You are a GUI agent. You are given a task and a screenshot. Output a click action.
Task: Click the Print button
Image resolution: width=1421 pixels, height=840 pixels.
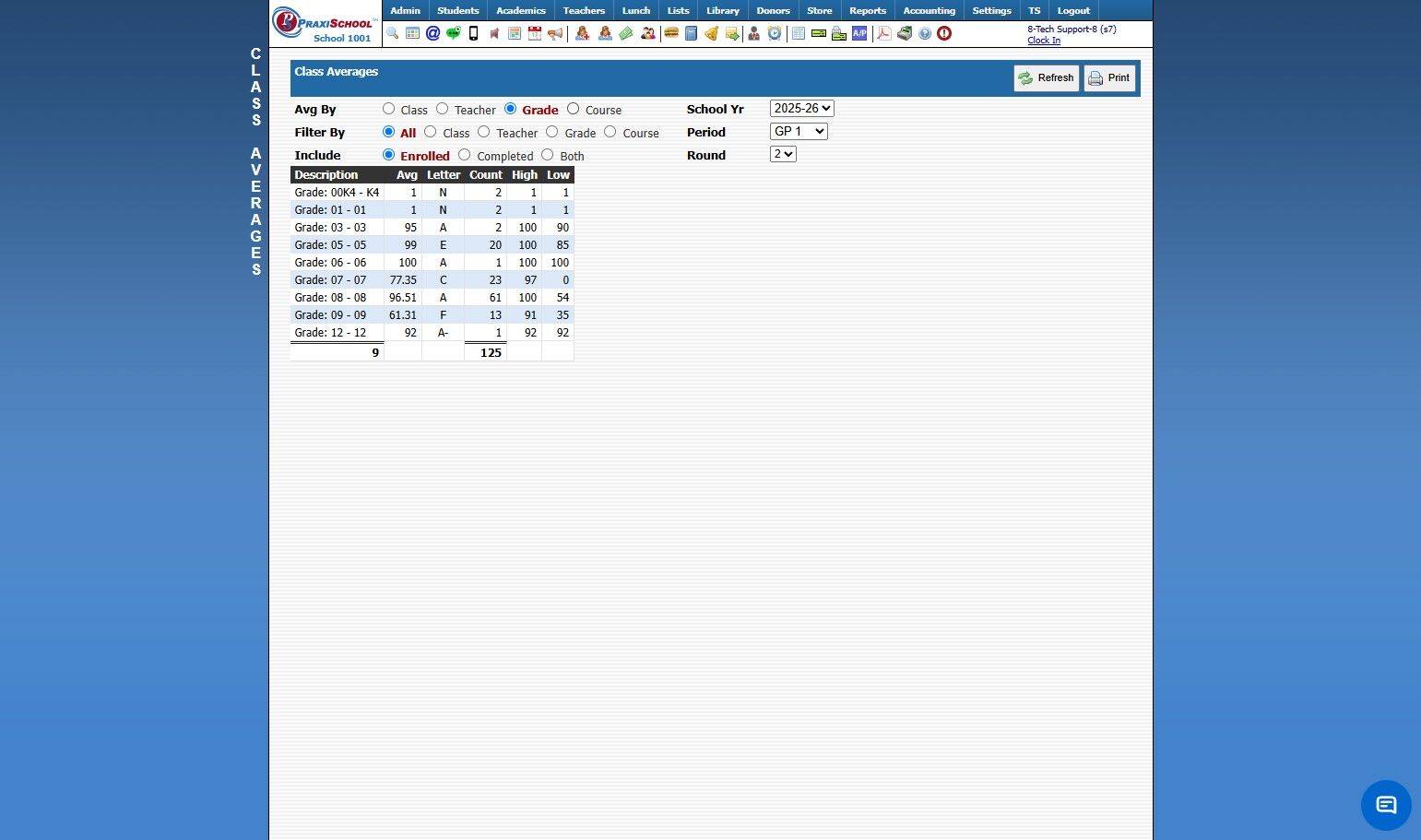click(1109, 78)
